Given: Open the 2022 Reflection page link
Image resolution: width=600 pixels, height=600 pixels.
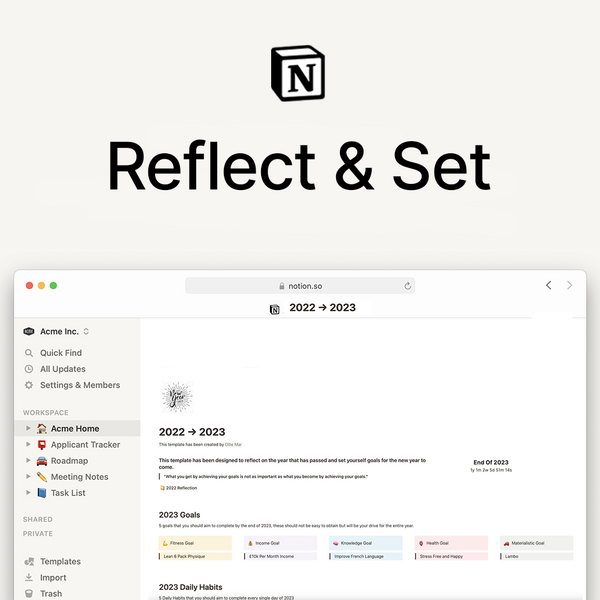Looking at the screenshot, I should click(x=181, y=488).
